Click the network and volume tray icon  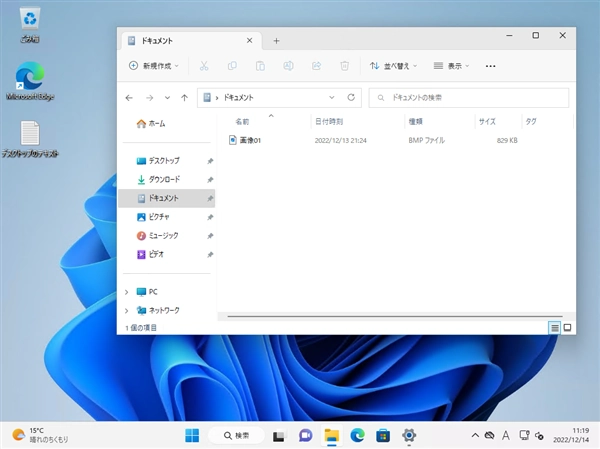(531, 435)
